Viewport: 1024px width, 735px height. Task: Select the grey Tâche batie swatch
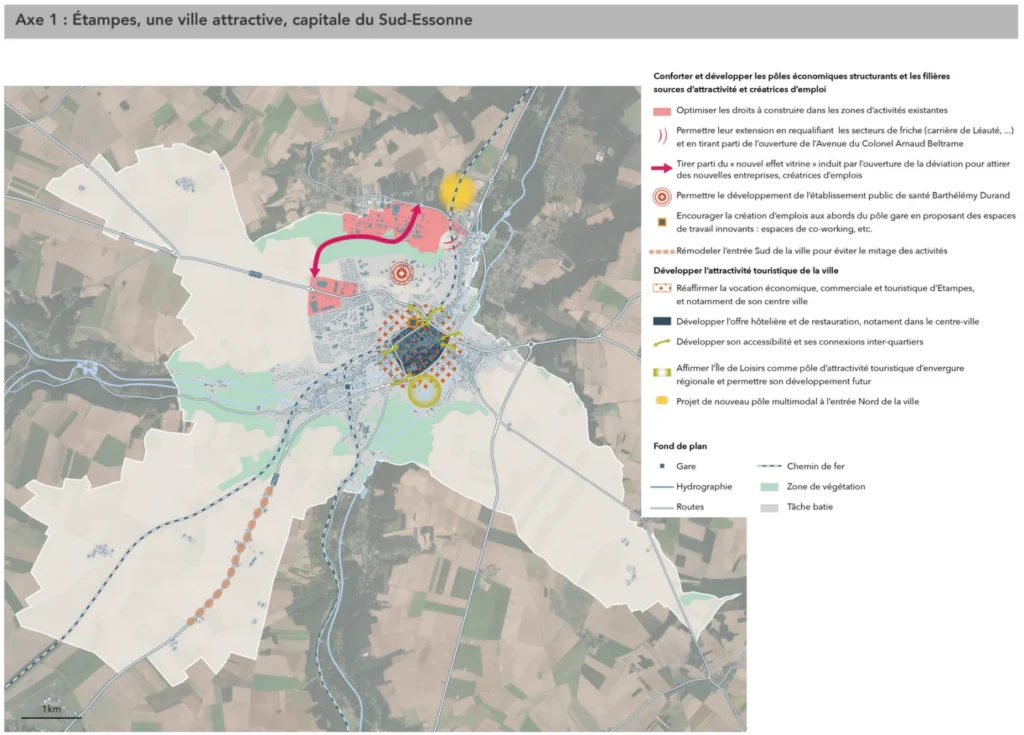pyautogui.click(x=770, y=507)
